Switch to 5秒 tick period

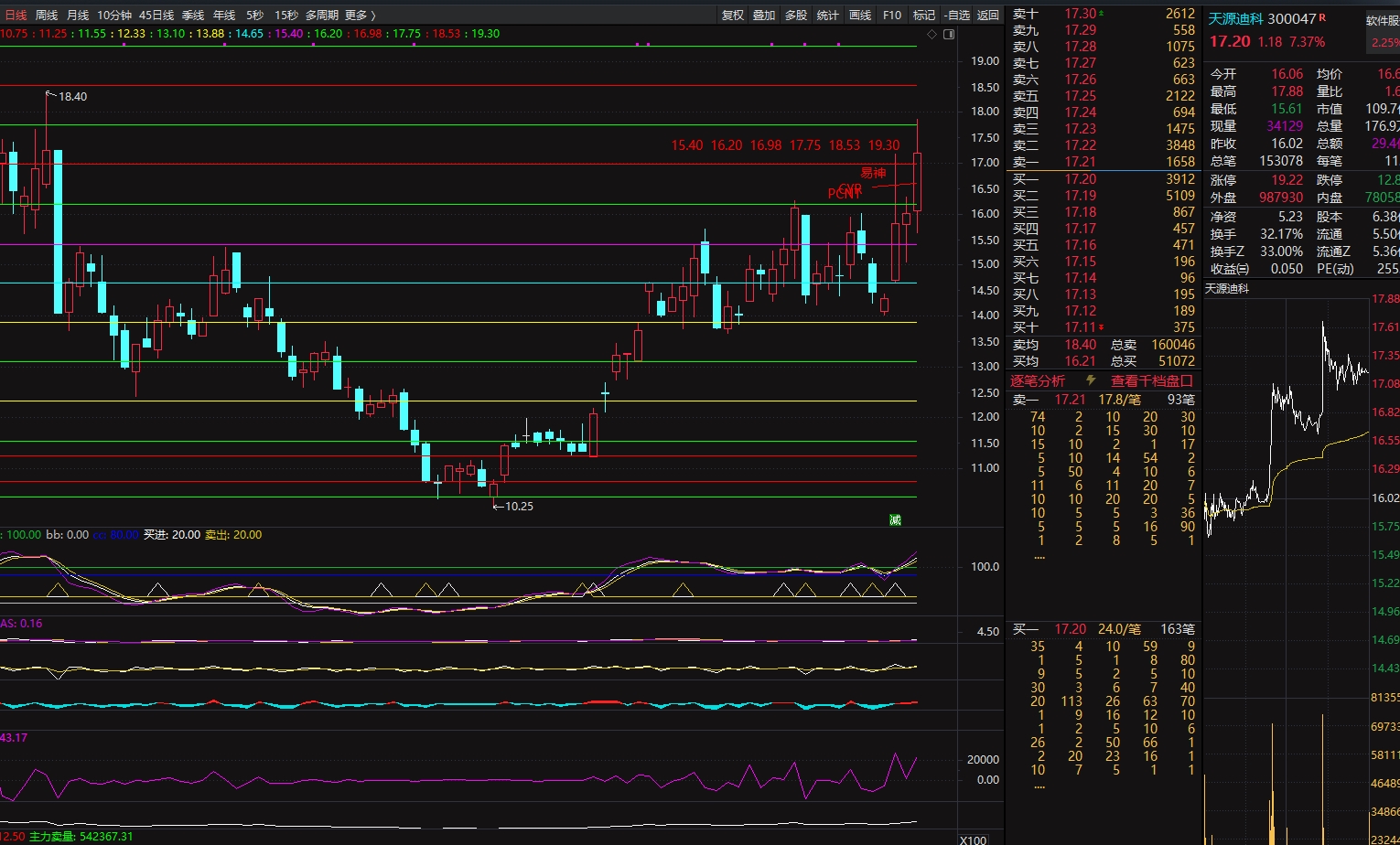tap(254, 15)
